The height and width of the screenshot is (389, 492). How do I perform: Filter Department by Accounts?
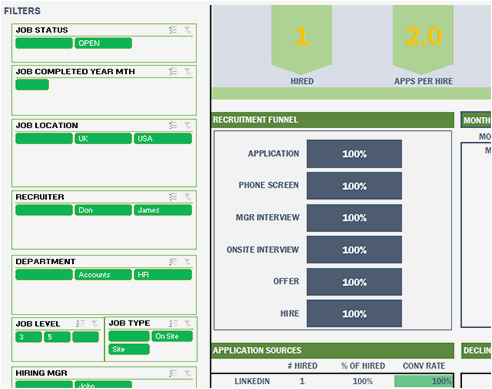point(103,275)
